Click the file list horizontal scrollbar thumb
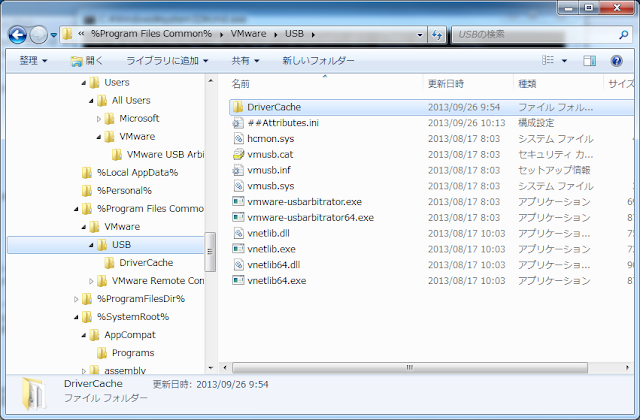This screenshot has width=640, height=420. coord(410,368)
